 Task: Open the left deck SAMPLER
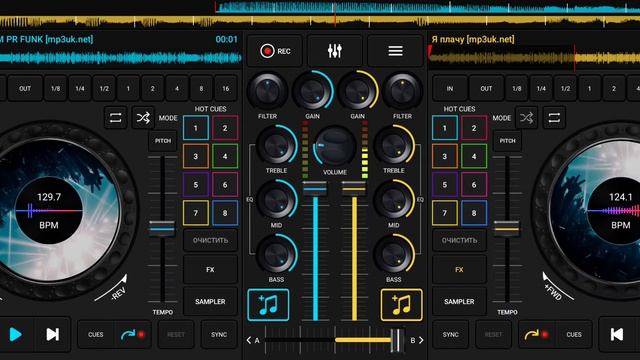click(x=210, y=302)
